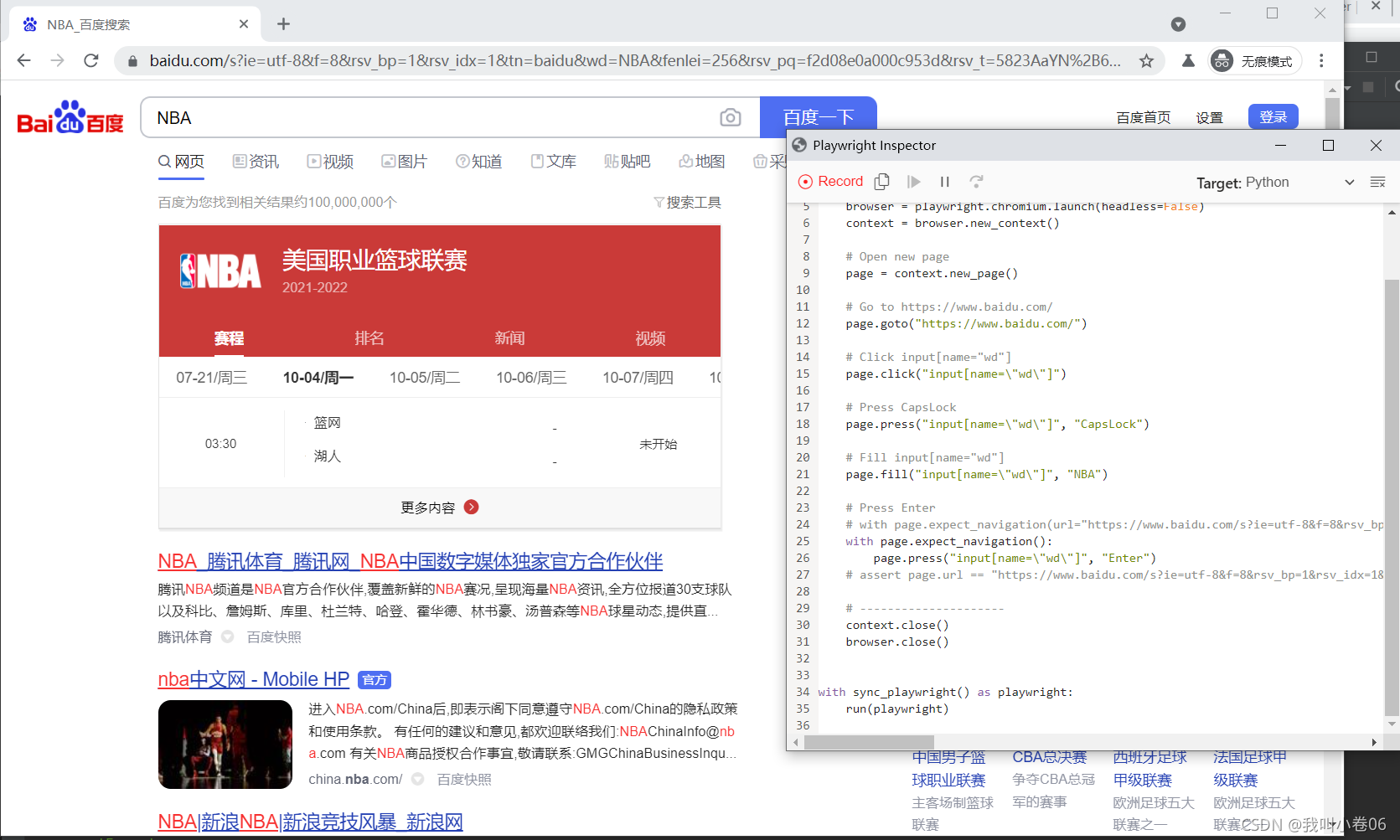
Task: Switch to the 图片 search tab
Action: (404, 162)
